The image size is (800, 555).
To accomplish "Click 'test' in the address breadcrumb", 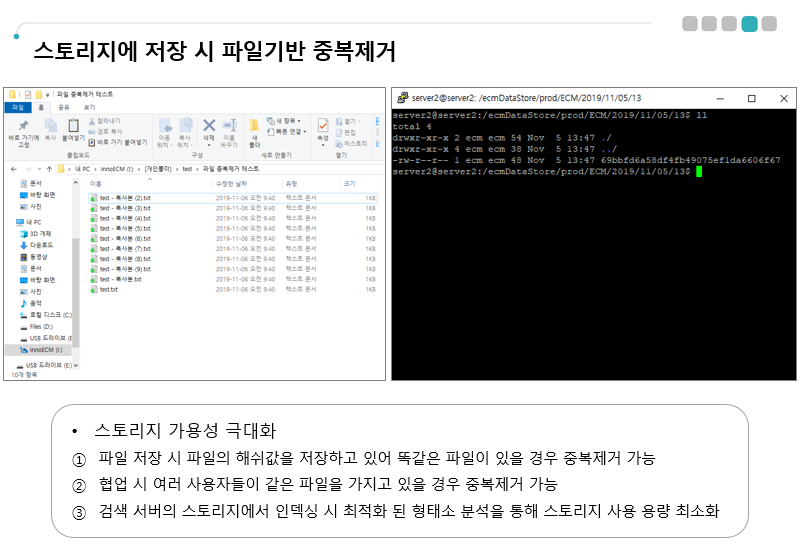I will point(187,169).
